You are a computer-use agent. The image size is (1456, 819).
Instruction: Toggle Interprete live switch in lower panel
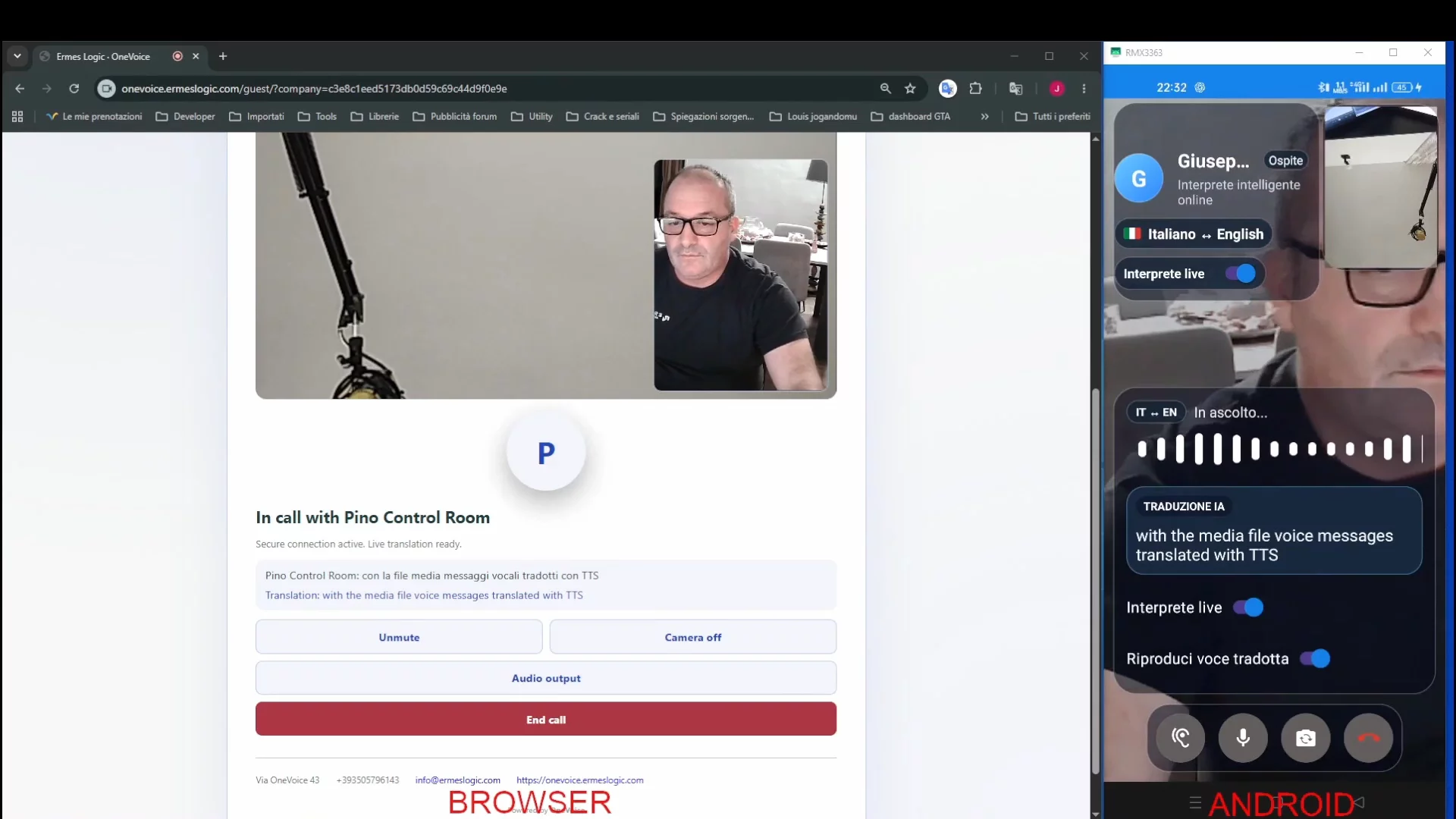[1248, 607]
